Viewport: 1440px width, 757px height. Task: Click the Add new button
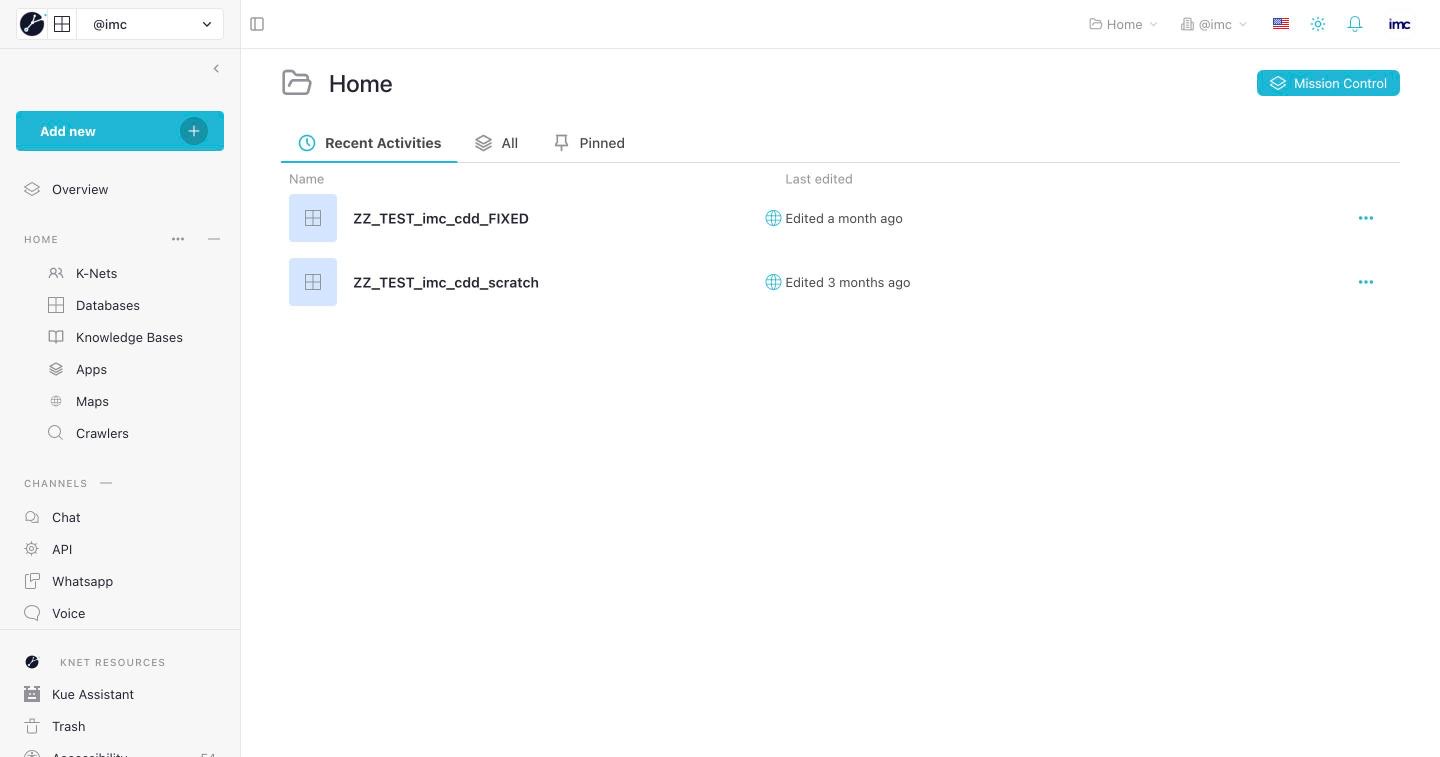click(120, 131)
